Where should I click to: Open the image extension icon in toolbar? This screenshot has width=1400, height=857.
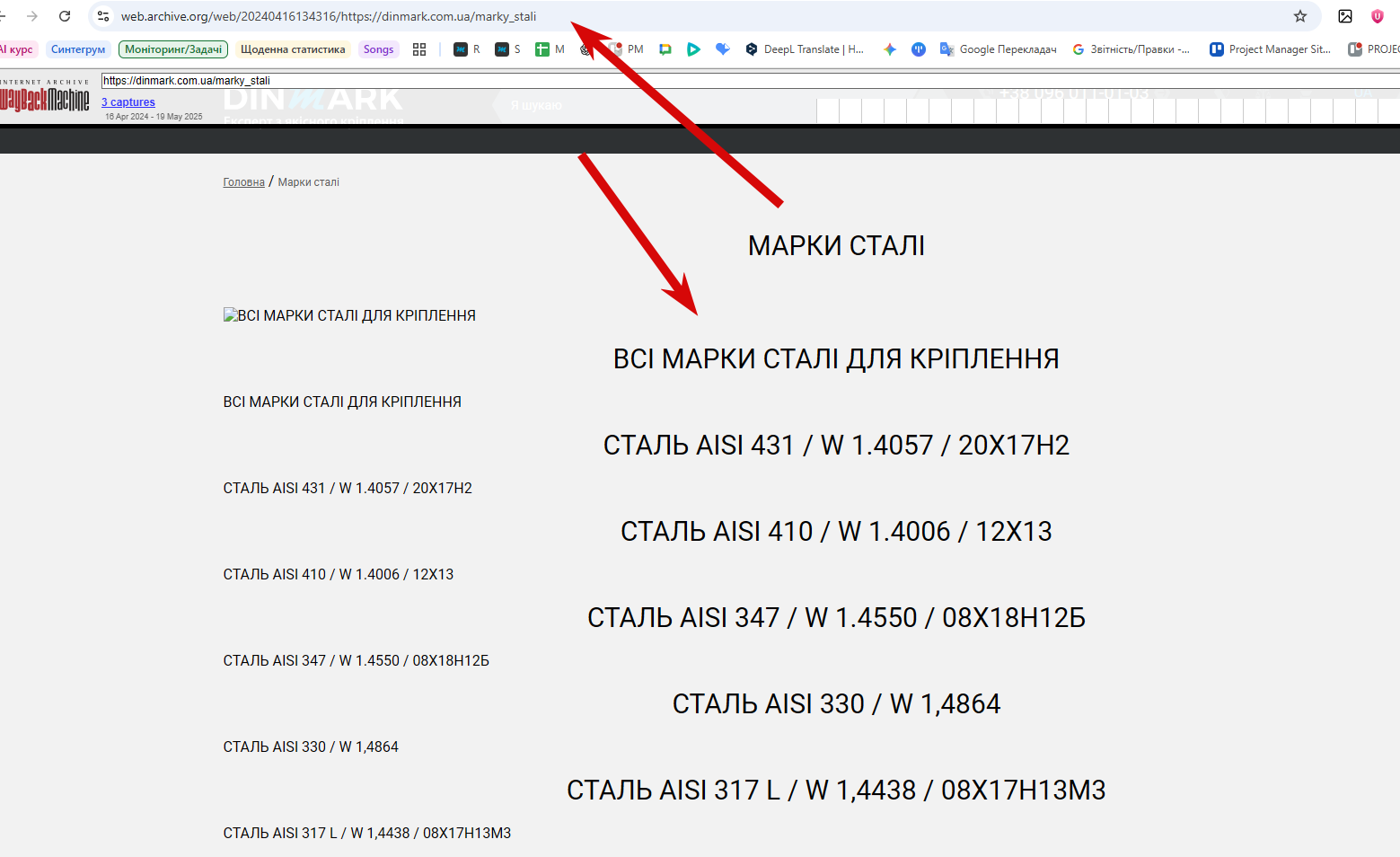click(x=1345, y=16)
